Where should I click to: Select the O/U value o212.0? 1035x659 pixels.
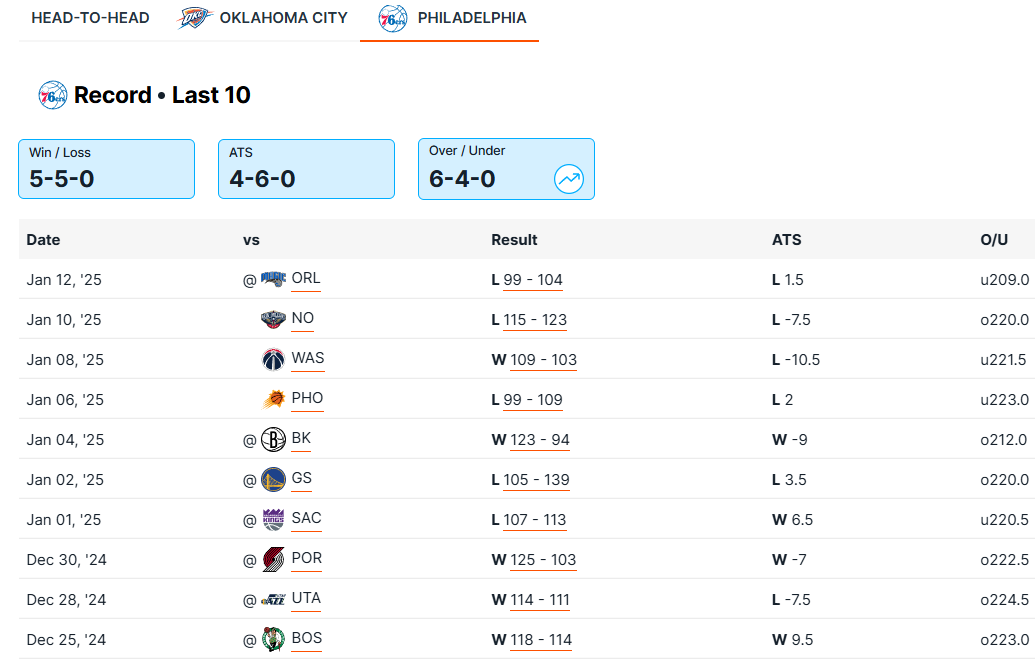point(1004,440)
